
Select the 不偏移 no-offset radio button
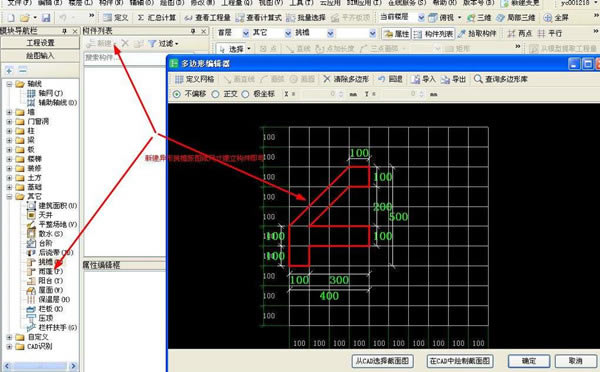[176, 94]
